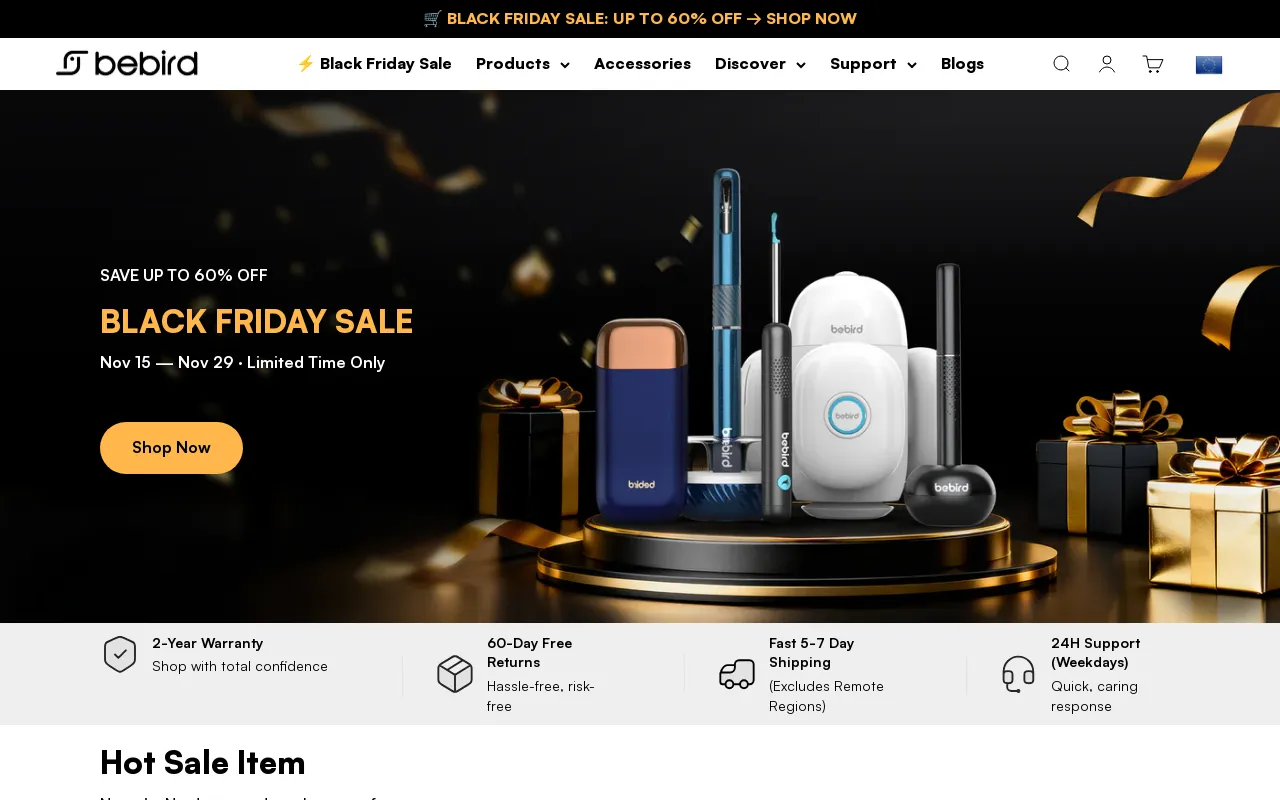This screenshot has width=1280, height=800.
Task: Expand the Support dropdown menu
Action: click(x=873, y=64)
